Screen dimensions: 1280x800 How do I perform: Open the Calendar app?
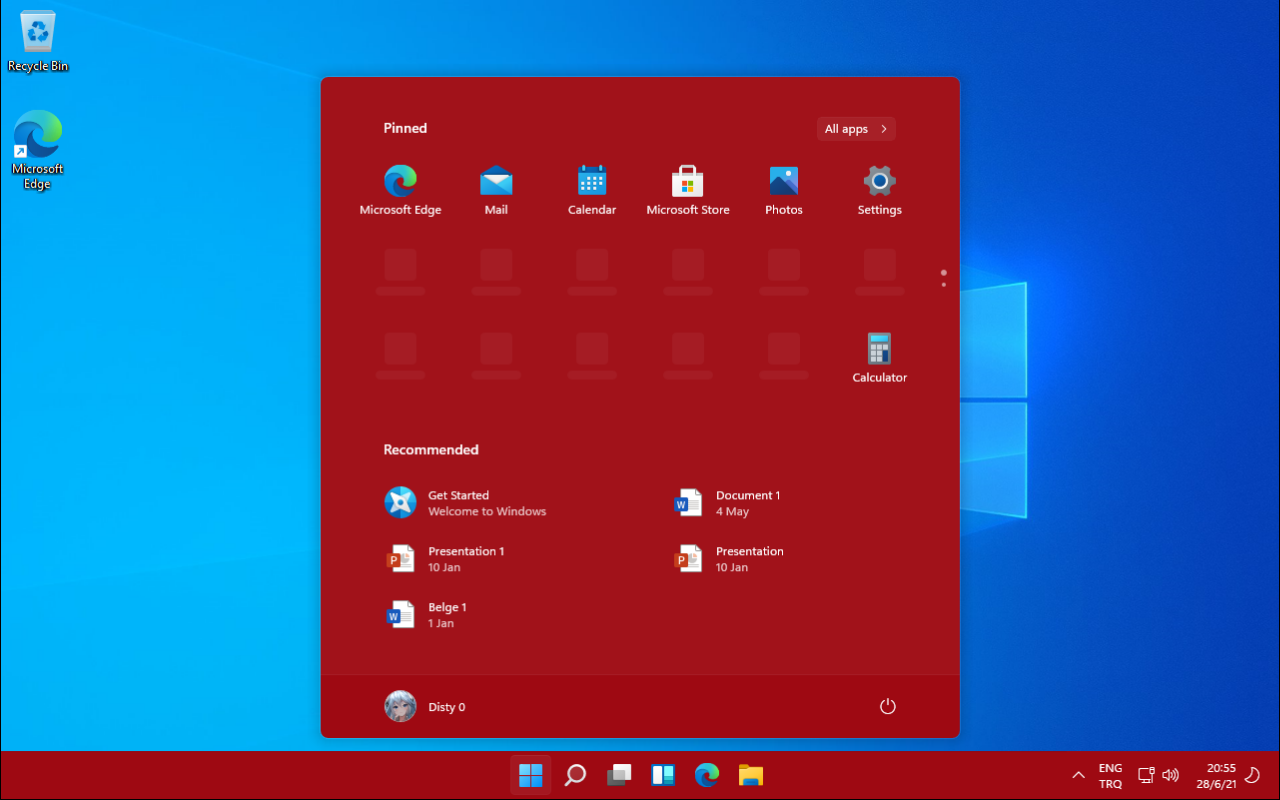[x=592, y=190]
